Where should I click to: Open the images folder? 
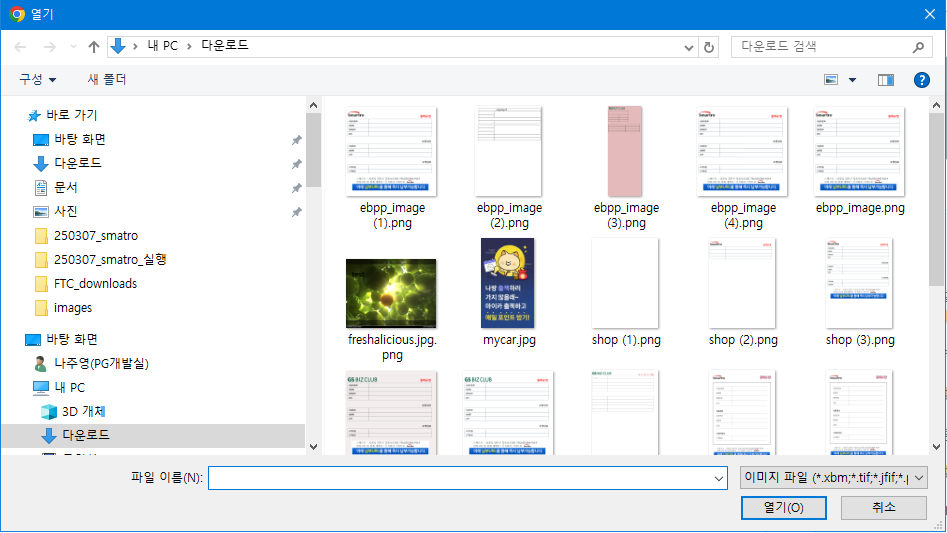(72, 308)
